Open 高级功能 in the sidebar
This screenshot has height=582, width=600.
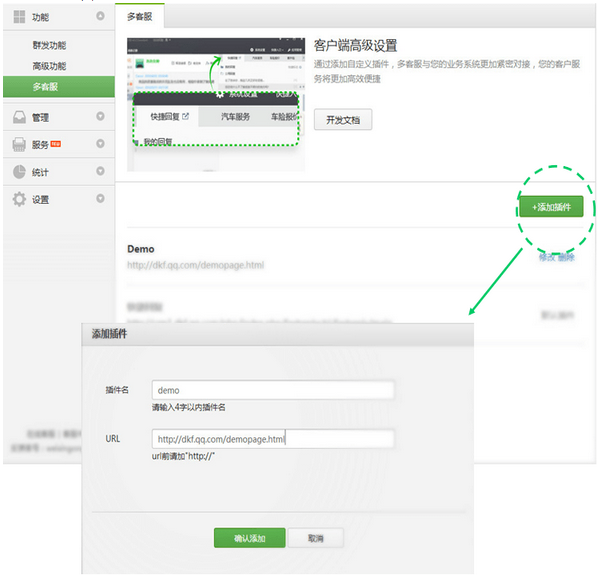(x=49, y=66)
